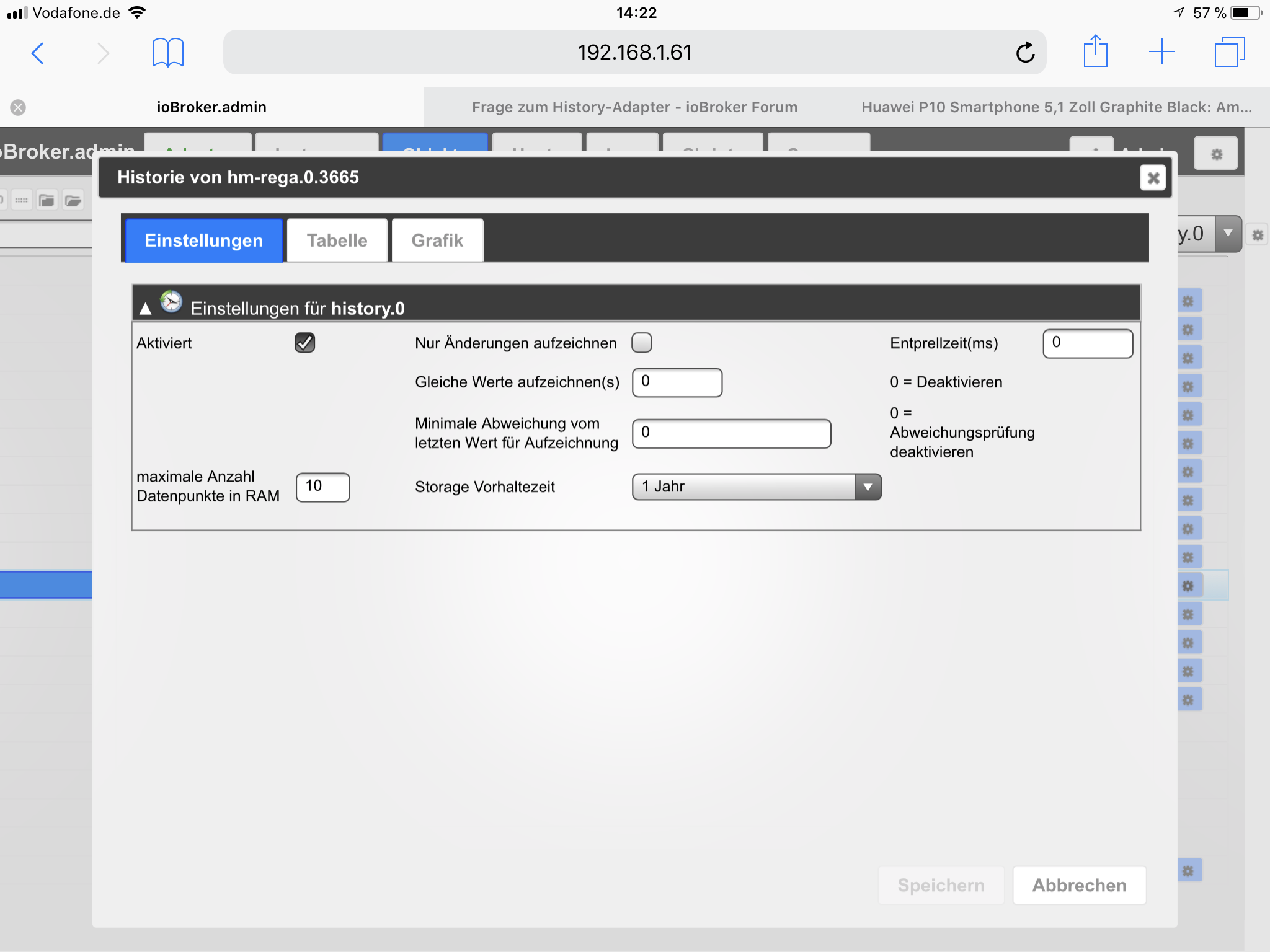This screenshot has width=1270, height=952.
Task: Reload the page with refresh icon
Action: pos(1025,53)
